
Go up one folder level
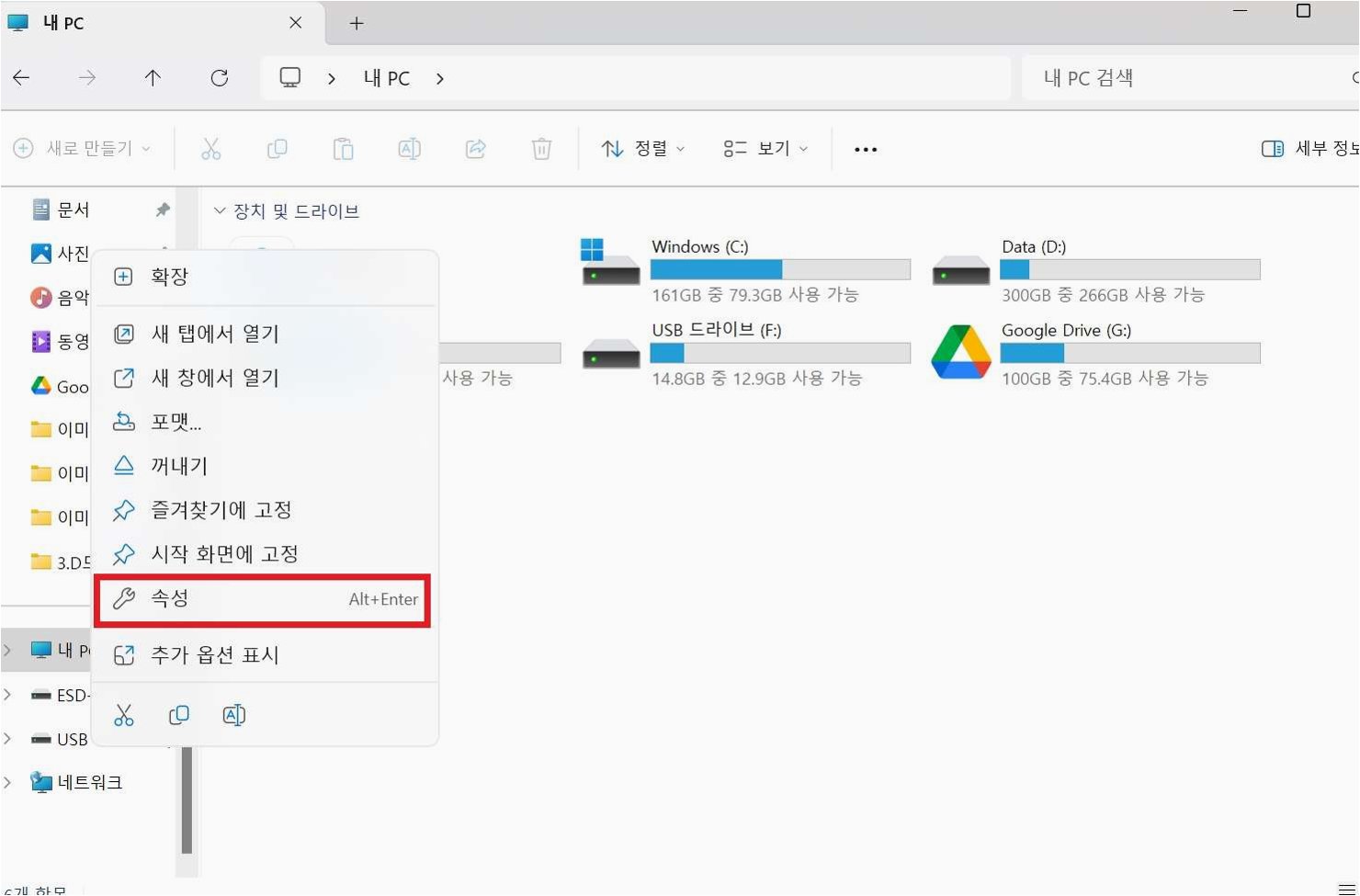click(x=153, y=78)
